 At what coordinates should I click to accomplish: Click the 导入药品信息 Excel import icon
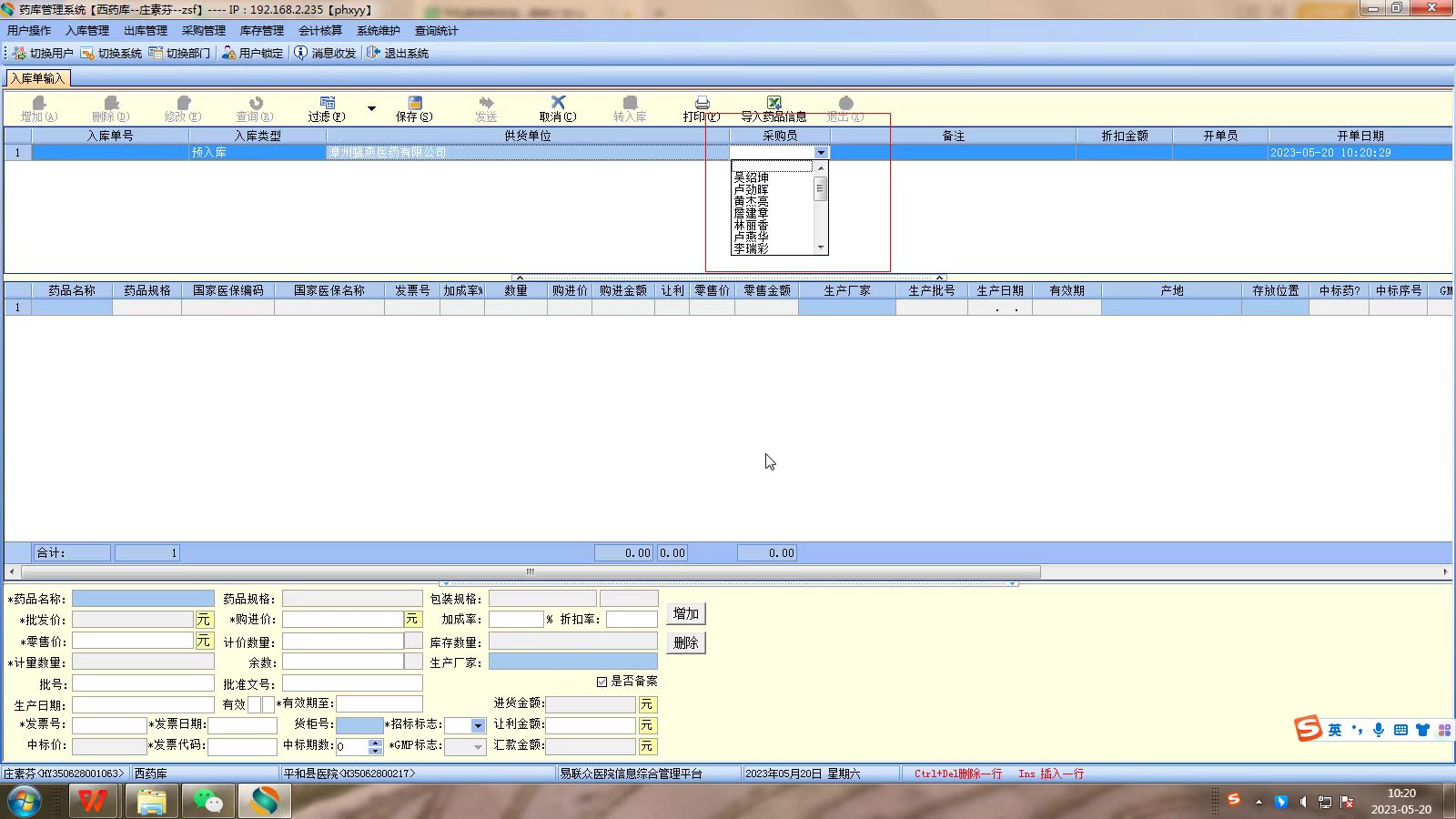[x=773, y=108]
